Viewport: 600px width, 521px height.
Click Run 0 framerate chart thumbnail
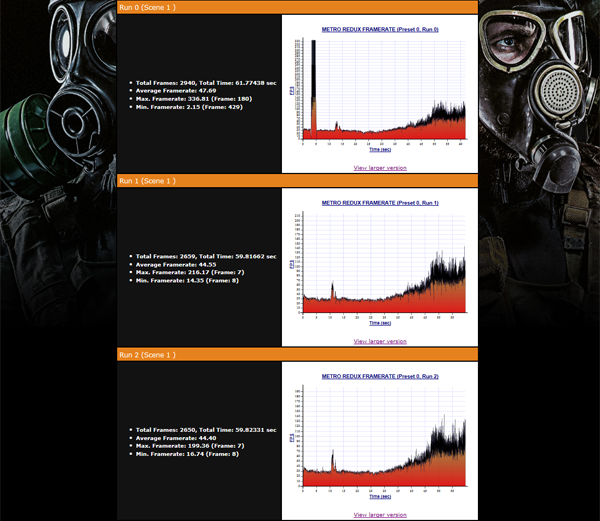pyautogui.click(x=380, y=90)
